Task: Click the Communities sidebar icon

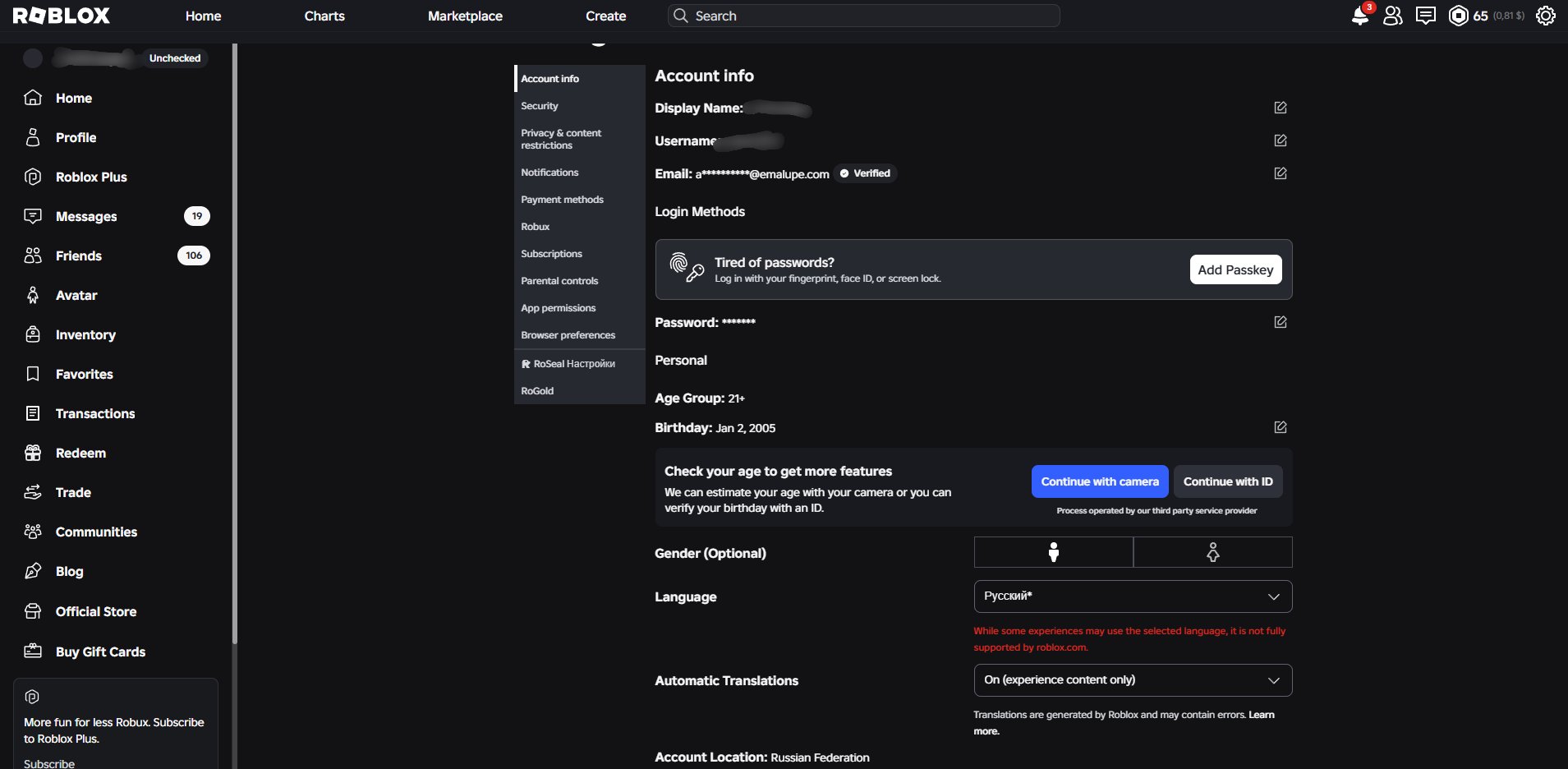Action: click(x=33, y=532)
